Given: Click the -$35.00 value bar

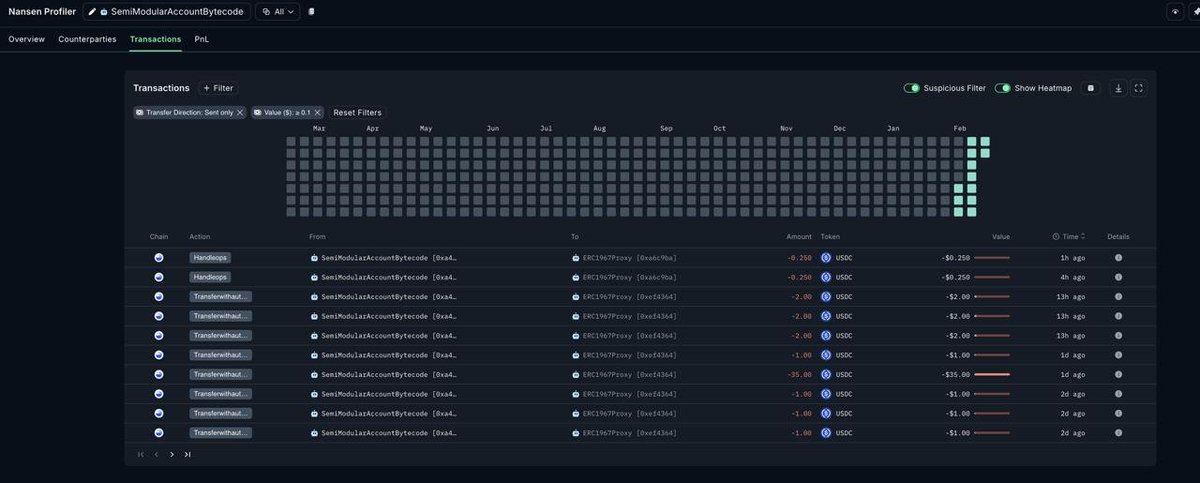Looking at the screenshot, I should point(992,374).
